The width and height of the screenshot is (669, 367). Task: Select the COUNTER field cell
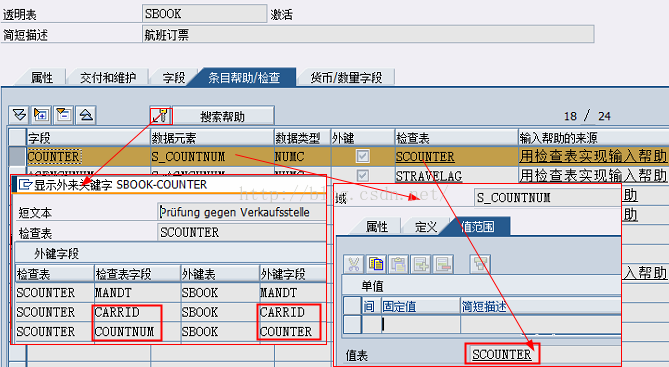click(88, 157)
